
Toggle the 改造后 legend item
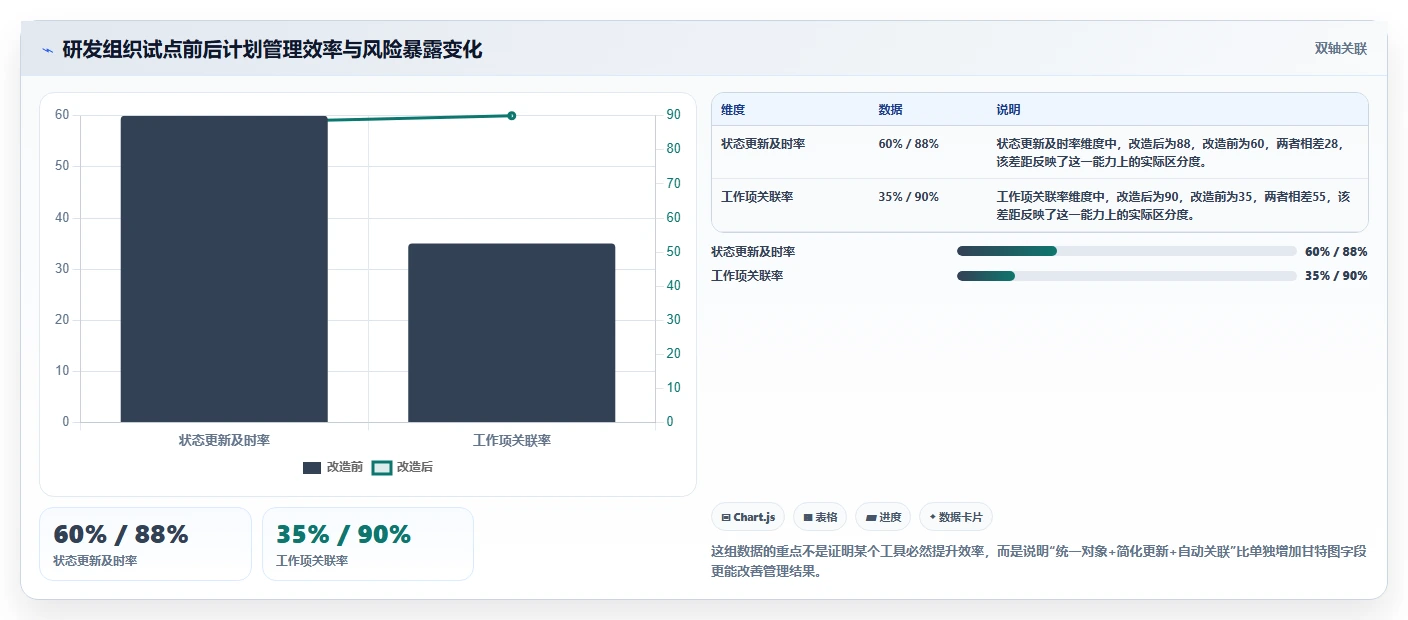click(x=402, y=467)
